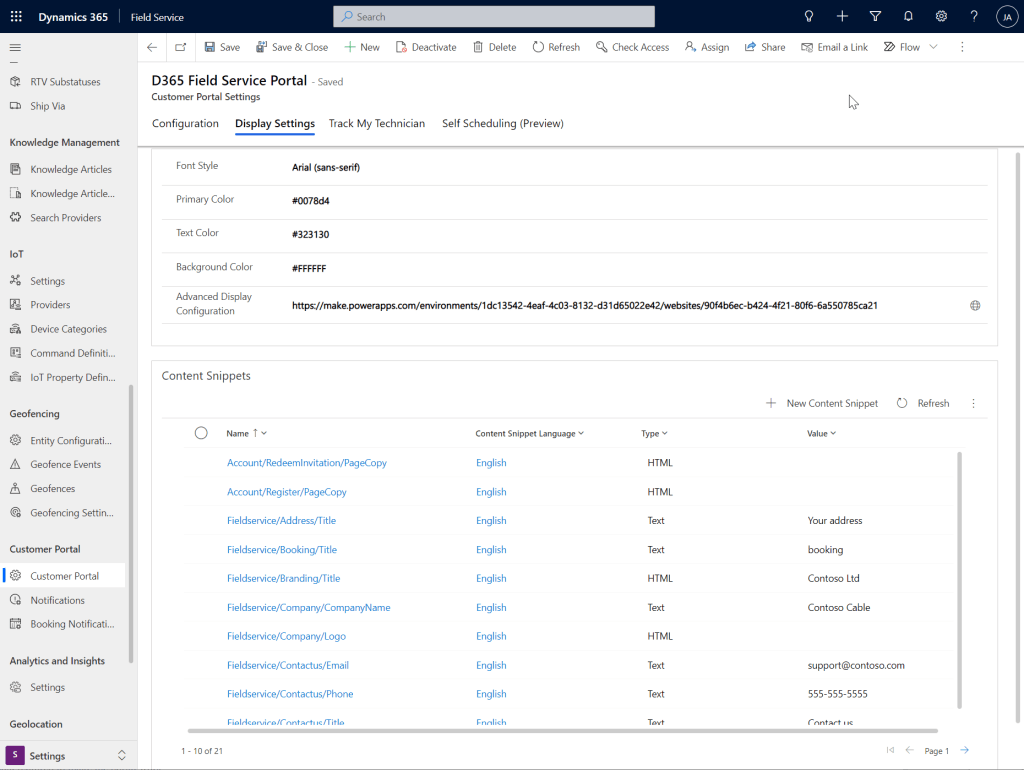The width and height of the screenshot is (1024, 770).
Task: Open record in new window icon
Action: 180,47
